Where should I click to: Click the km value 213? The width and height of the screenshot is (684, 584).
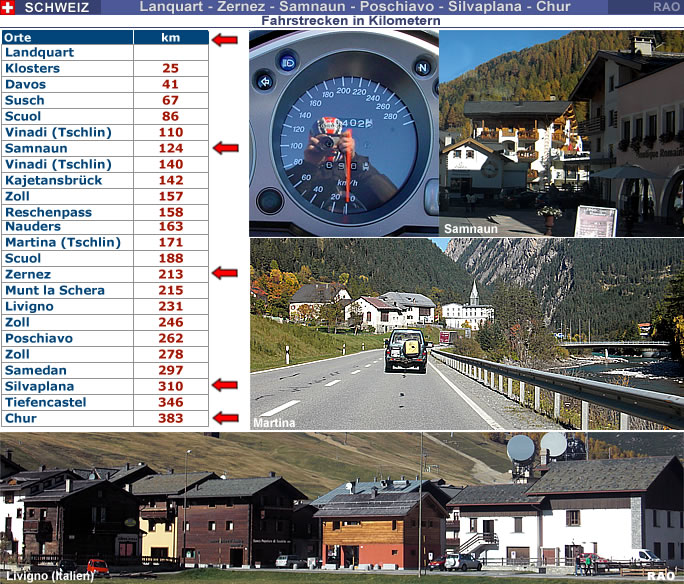coord(171,274)
